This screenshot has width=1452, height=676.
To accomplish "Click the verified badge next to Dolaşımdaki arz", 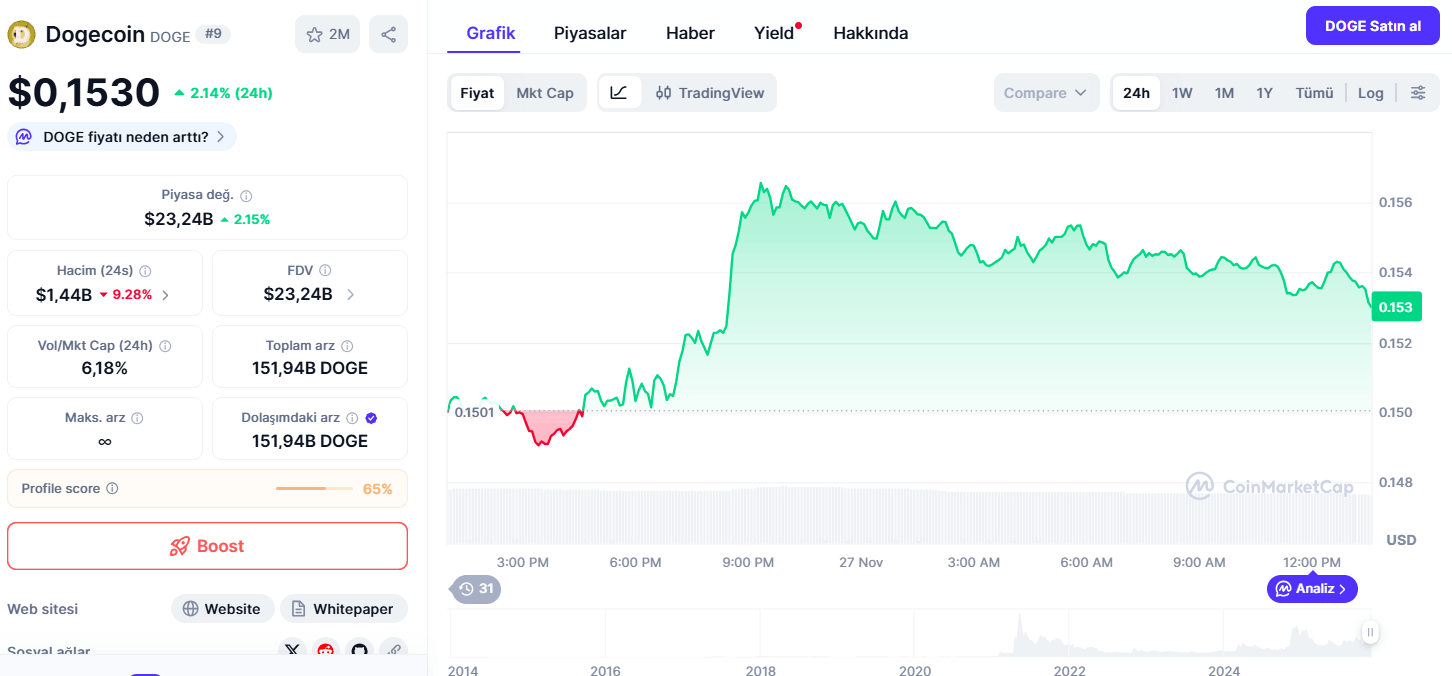I will click(x=371, y=418).
